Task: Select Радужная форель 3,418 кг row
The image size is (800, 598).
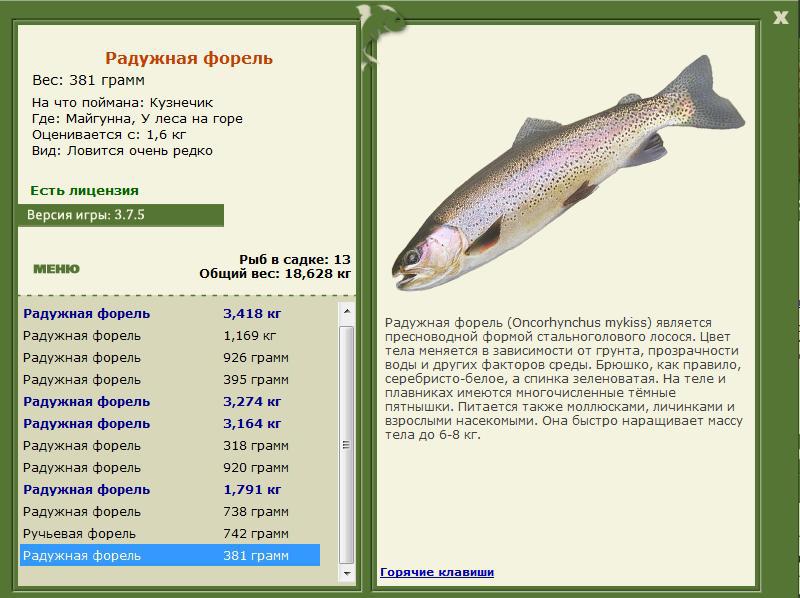Action: tap(170, 314)
